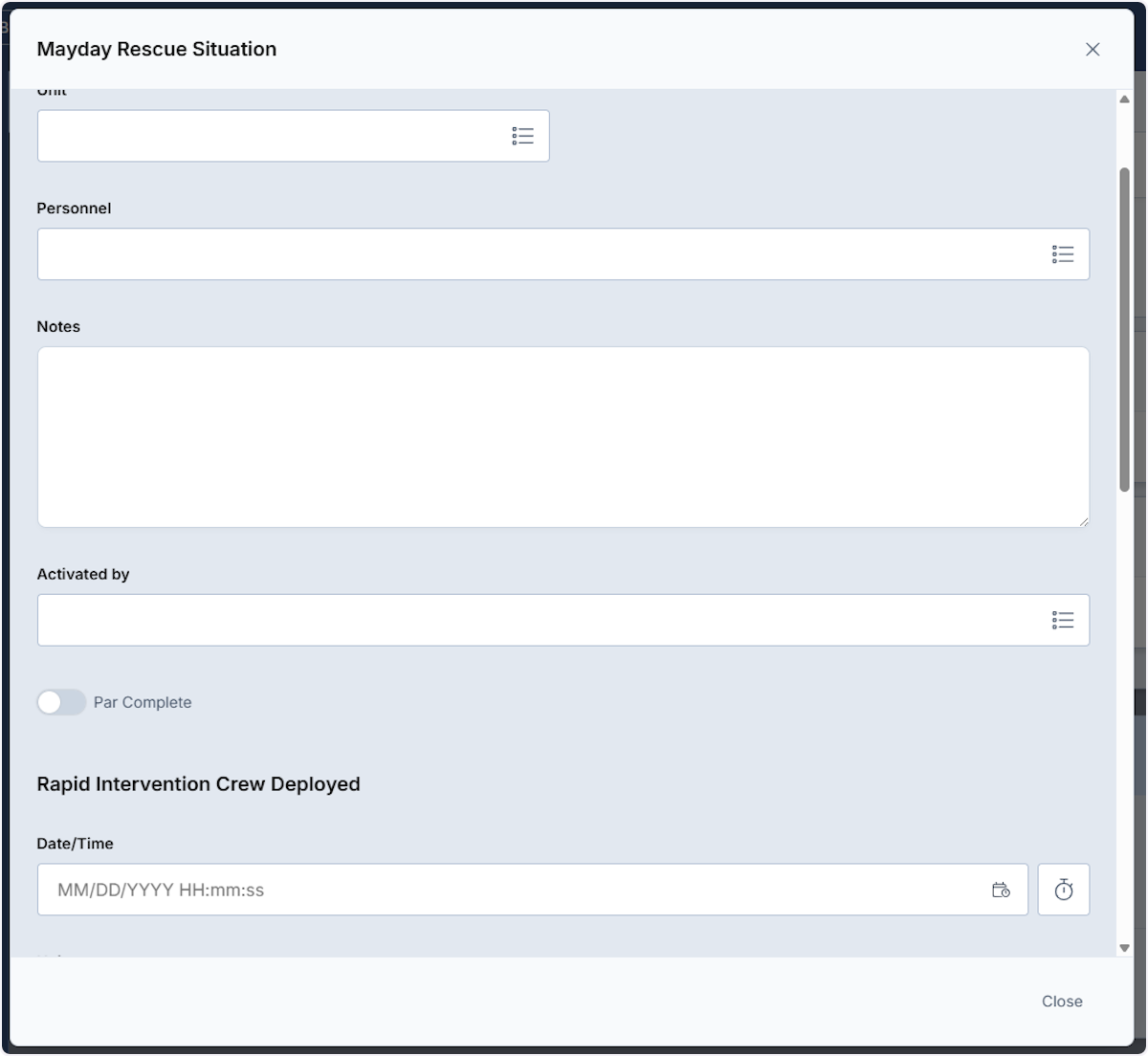Click the scrollbar down arrow
Screen dimensions: 1148x1056
(1125, 948)
